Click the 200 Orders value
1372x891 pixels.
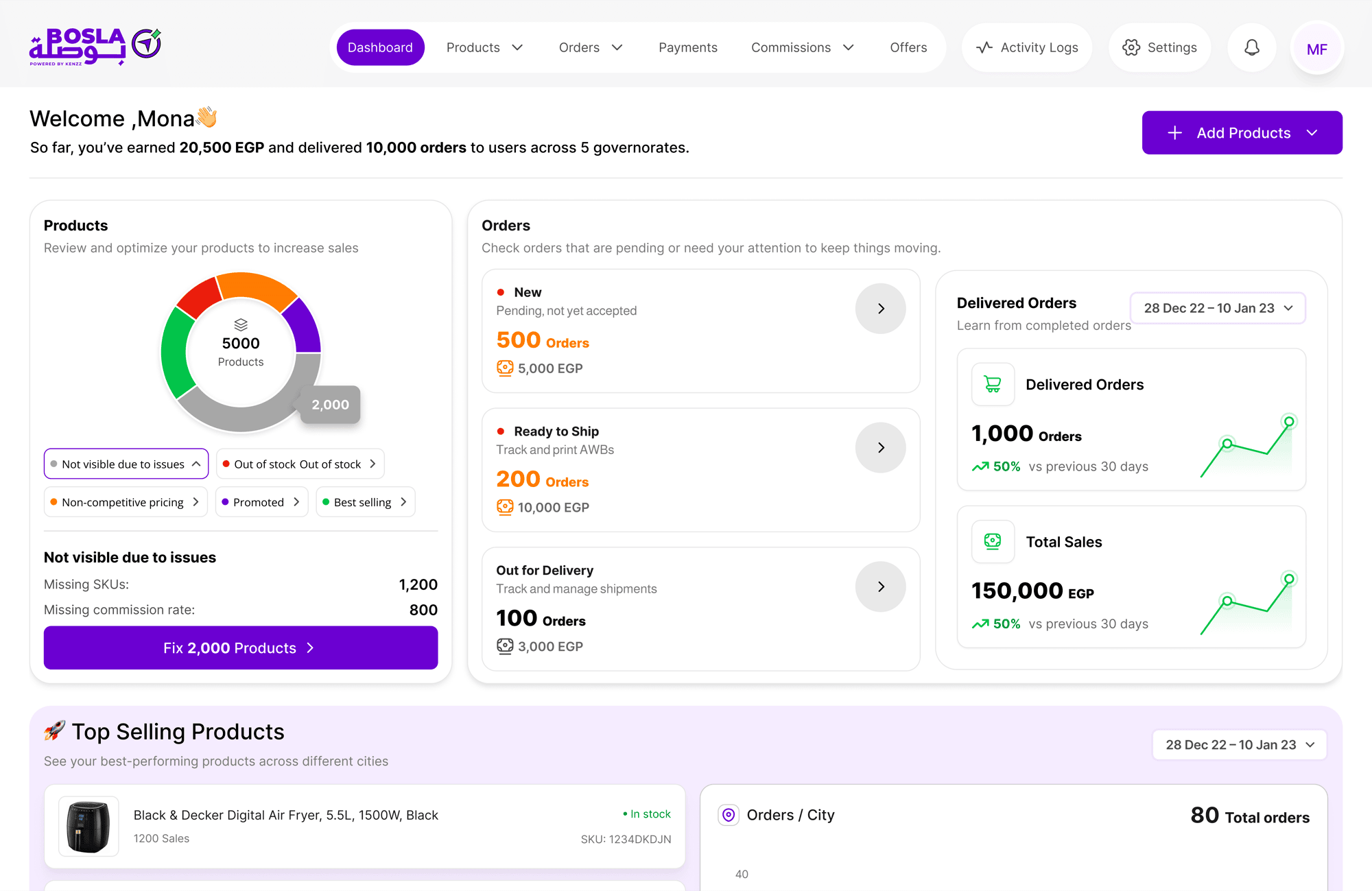[542, 479]
